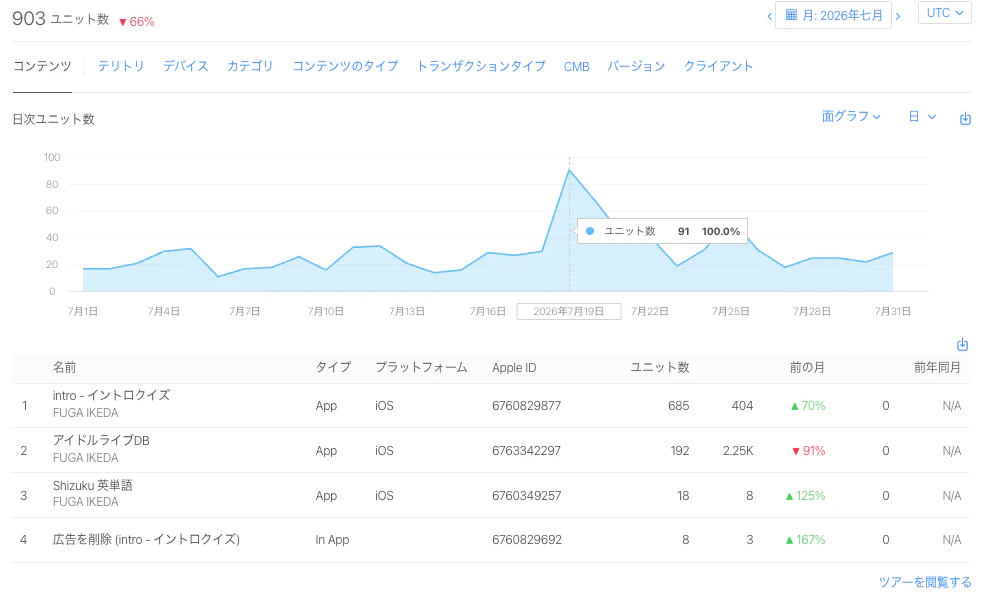
Task: Open the CMB tab
Action: [x=576, y=67]
